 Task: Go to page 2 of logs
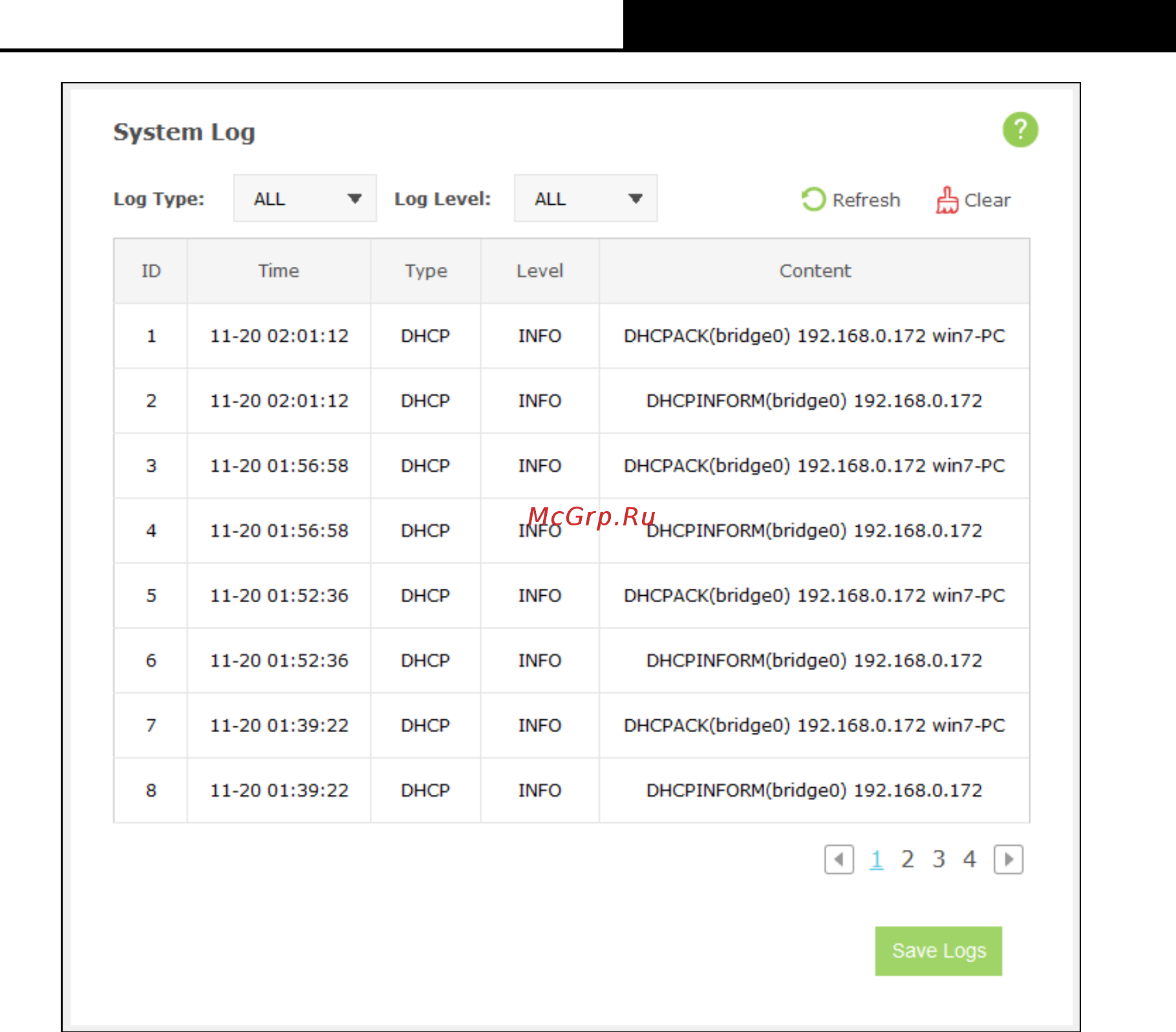click(908, 859)
